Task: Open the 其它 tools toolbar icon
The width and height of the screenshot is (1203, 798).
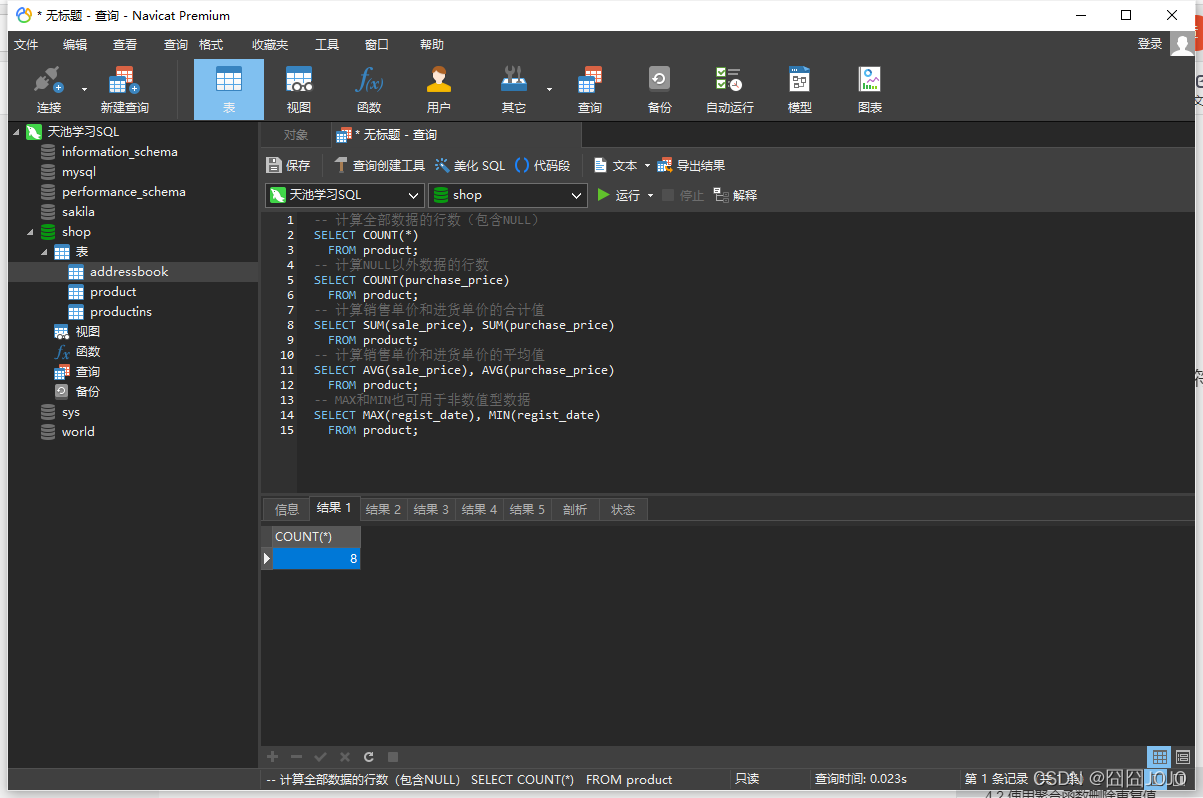Action: (x=513, y=89)
